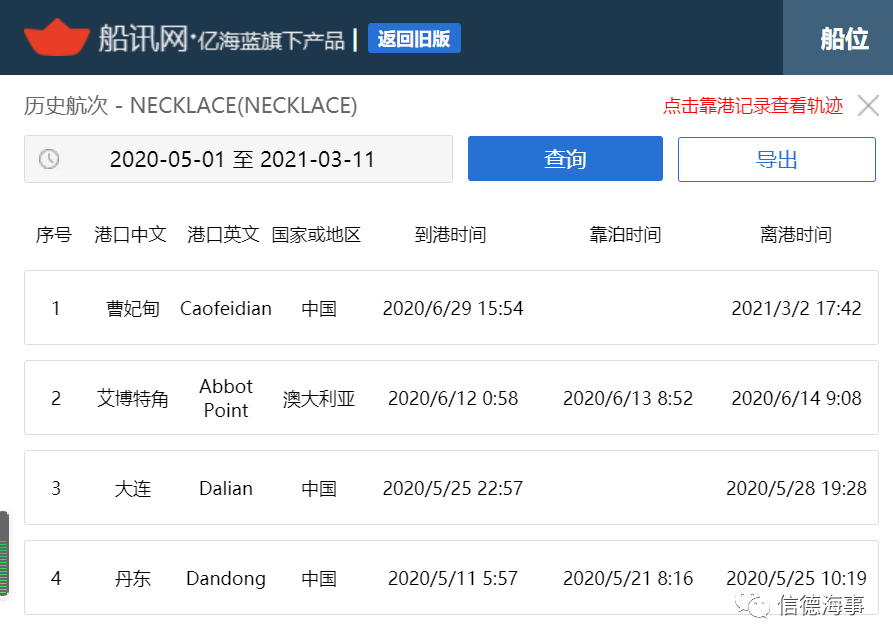The width and height of the screenshot is (893, 644).
Task: Click the 船讯网 site title
Action: pyautogui.click(x=143, y=38)
